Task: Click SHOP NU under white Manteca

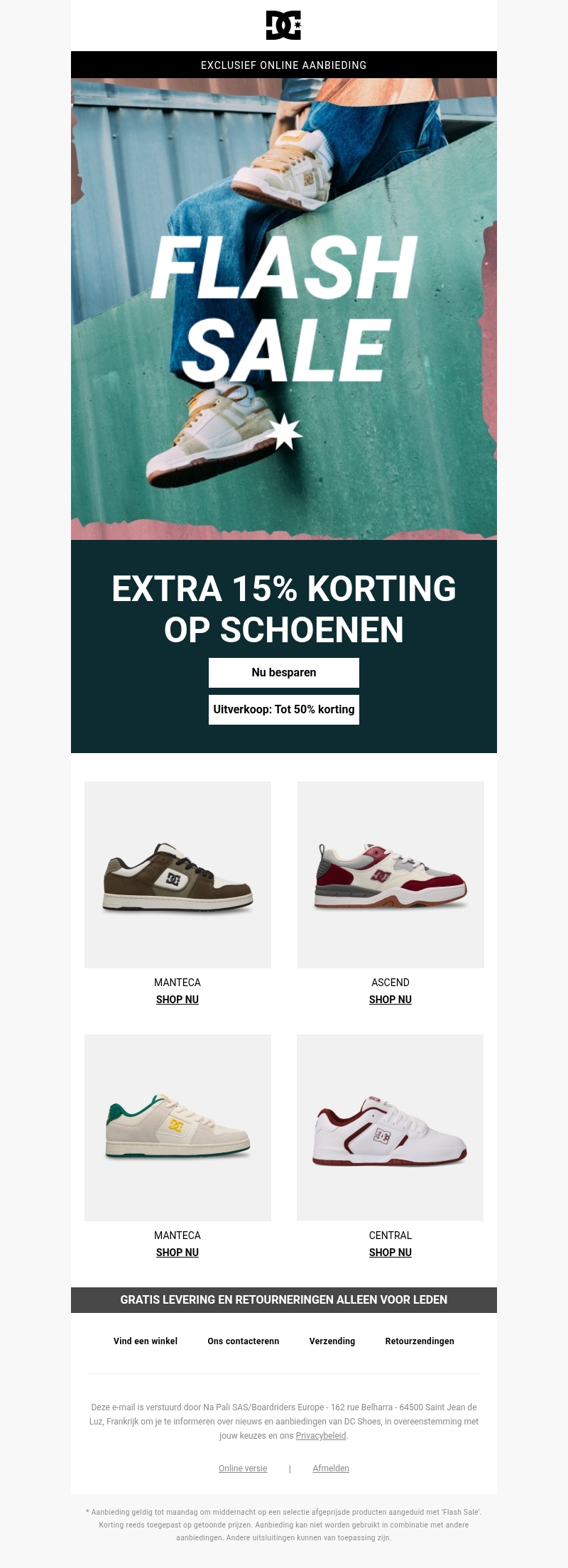Action: 177,1253
